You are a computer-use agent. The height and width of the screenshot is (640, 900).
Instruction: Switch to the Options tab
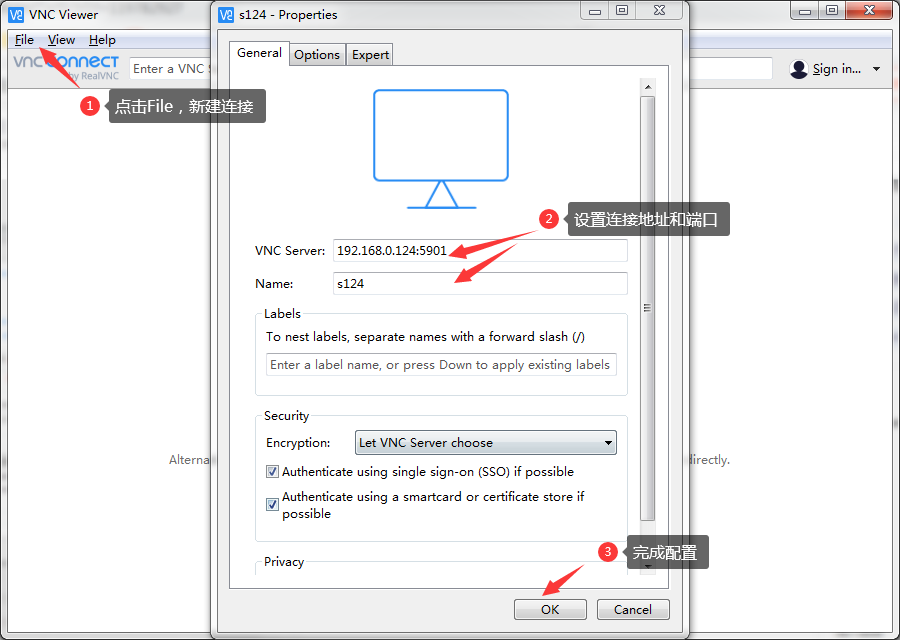[x=317, y=55]
